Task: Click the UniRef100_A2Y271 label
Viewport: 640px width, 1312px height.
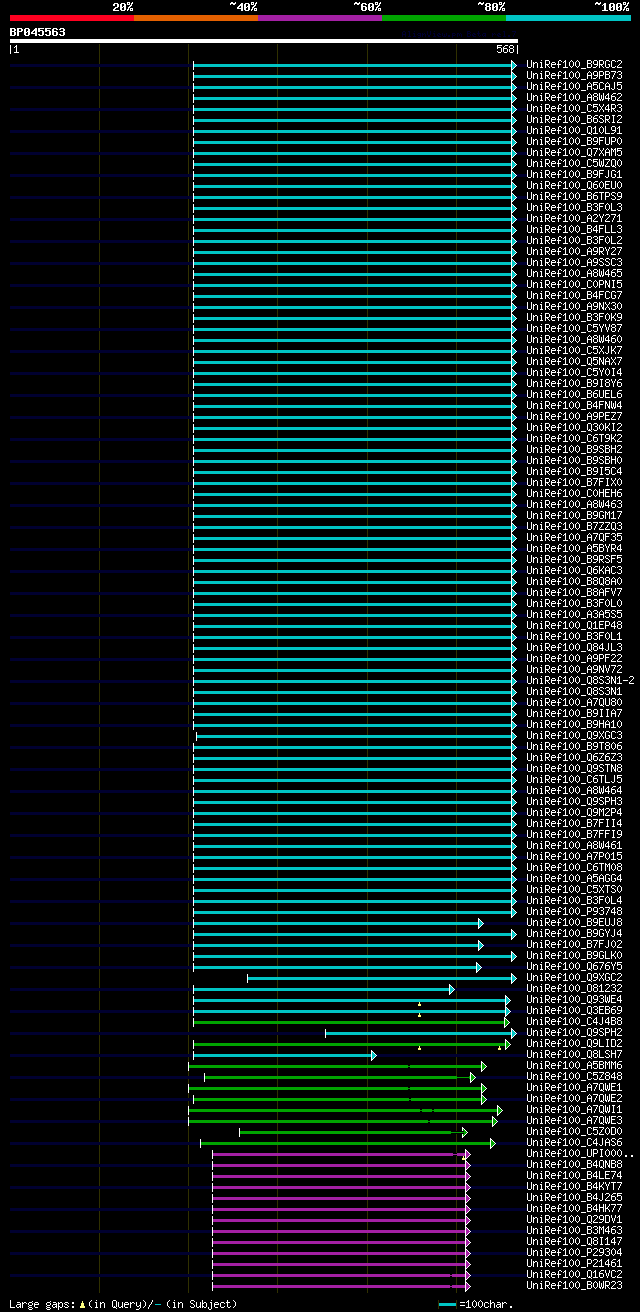Action: click(x=574, y=218)
